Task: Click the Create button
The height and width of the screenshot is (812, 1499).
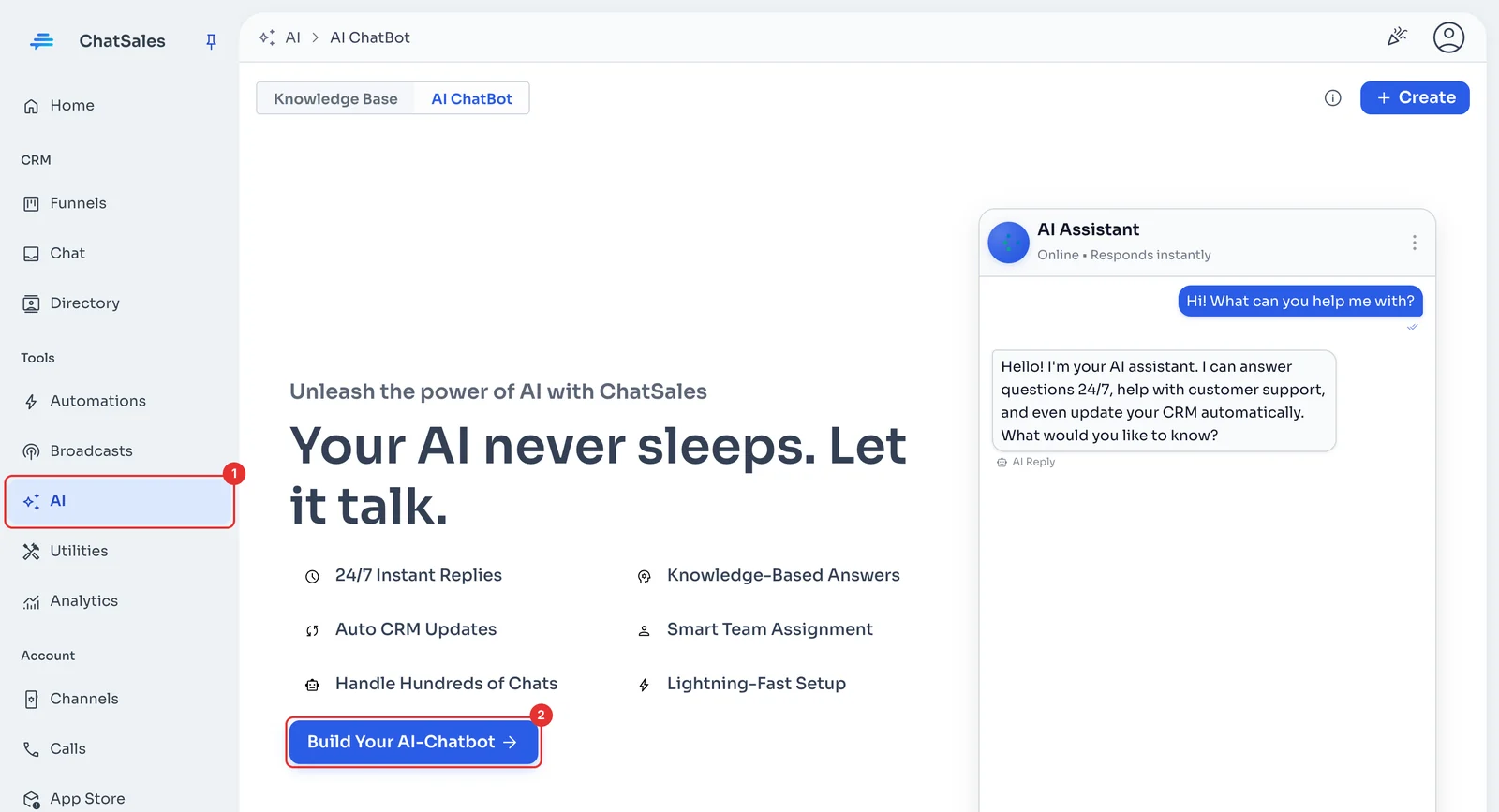Action: point(1415,97)
